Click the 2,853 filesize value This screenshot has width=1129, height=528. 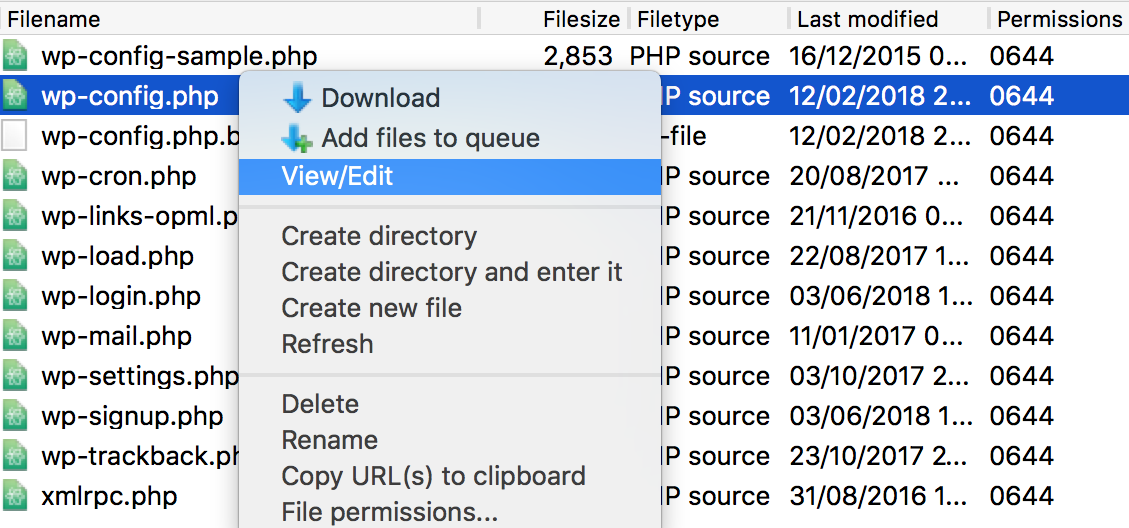(x=578, y=56)
